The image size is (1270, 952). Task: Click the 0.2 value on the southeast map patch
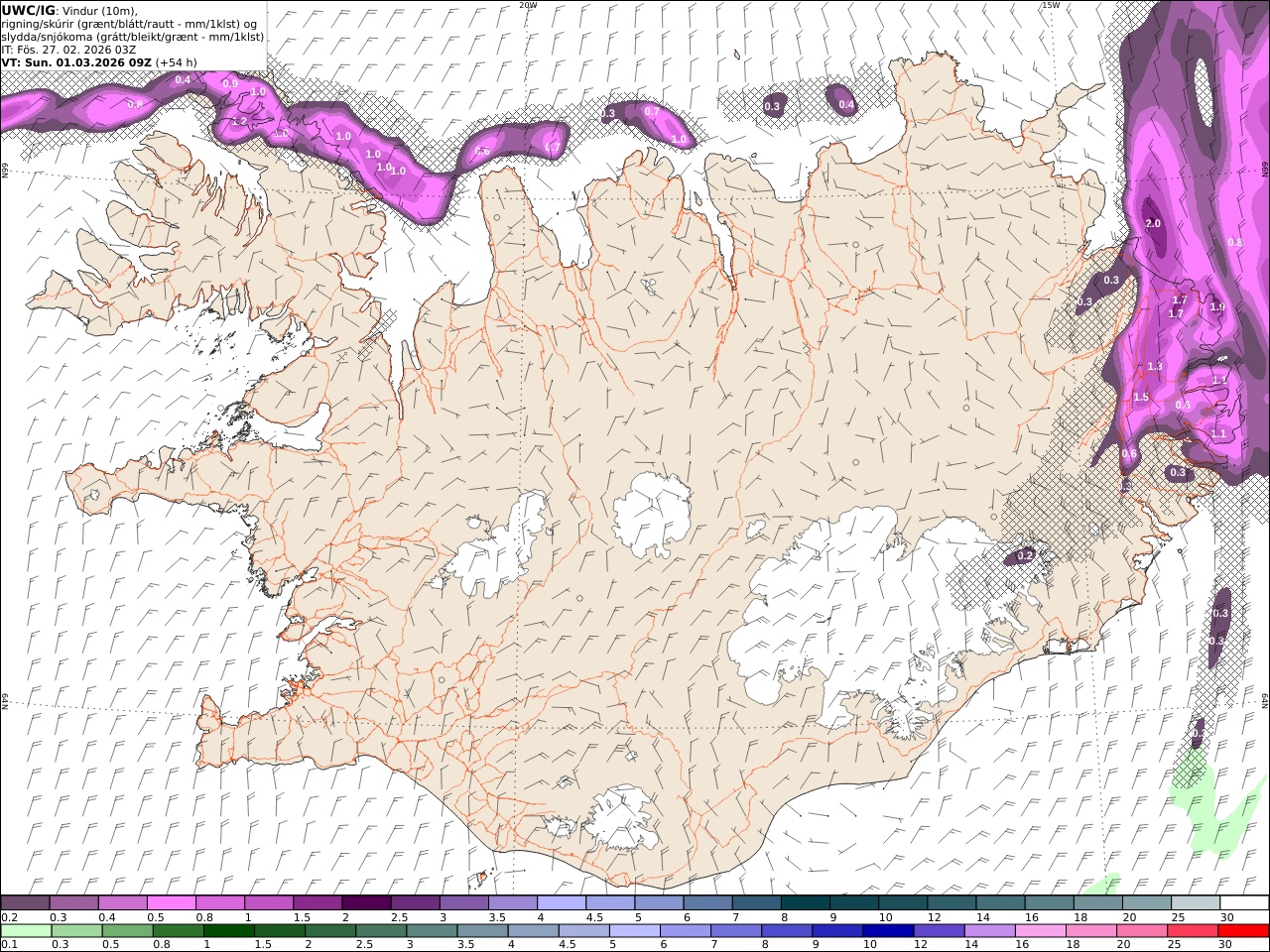tap(1026, 556)
